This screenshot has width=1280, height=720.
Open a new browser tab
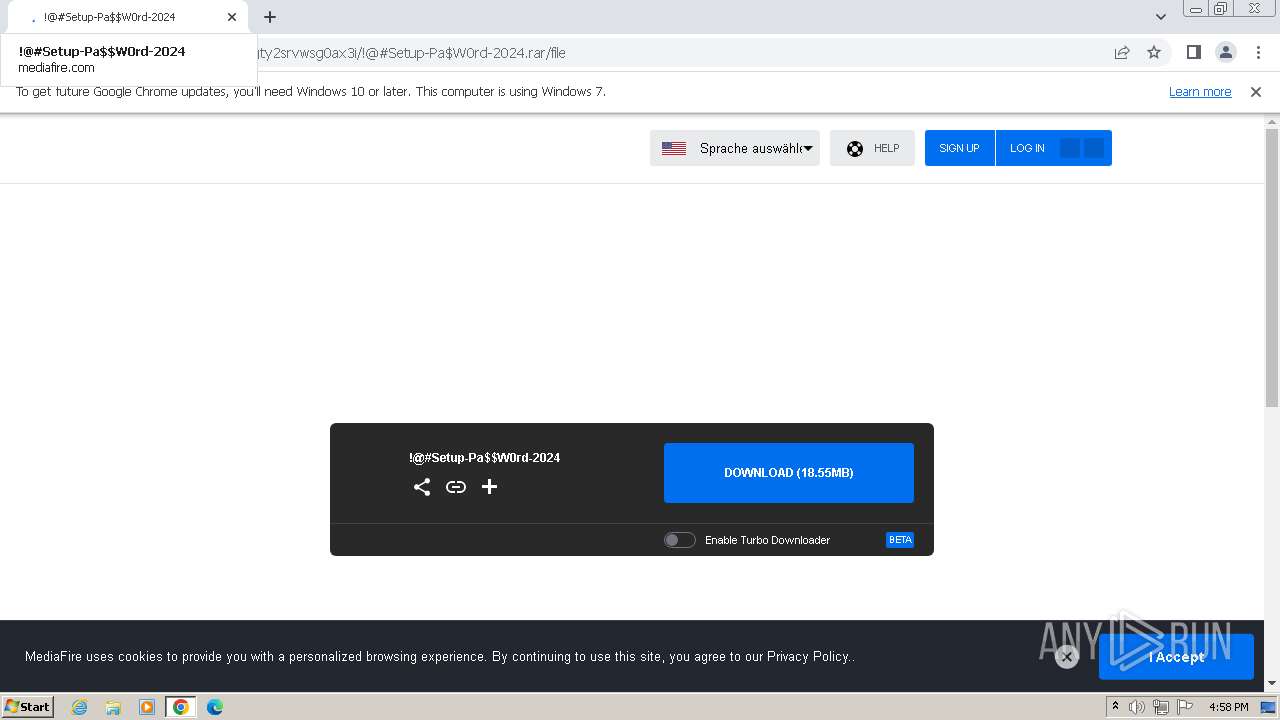coord(270,17)
